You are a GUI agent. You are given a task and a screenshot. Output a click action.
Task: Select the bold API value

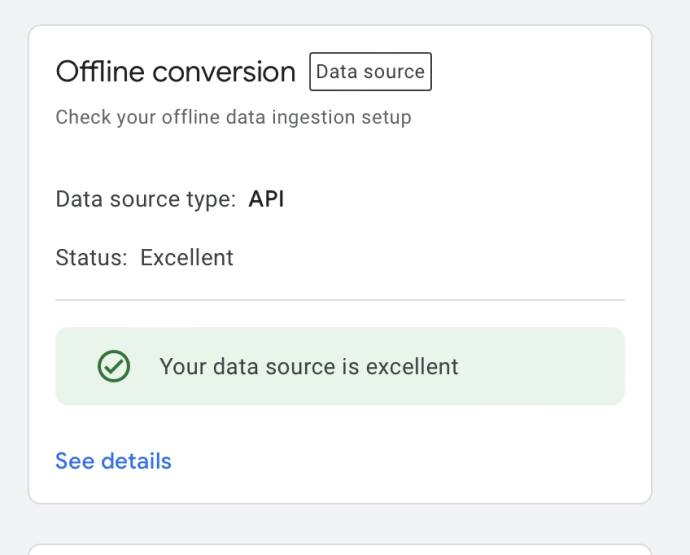[266, 199]
